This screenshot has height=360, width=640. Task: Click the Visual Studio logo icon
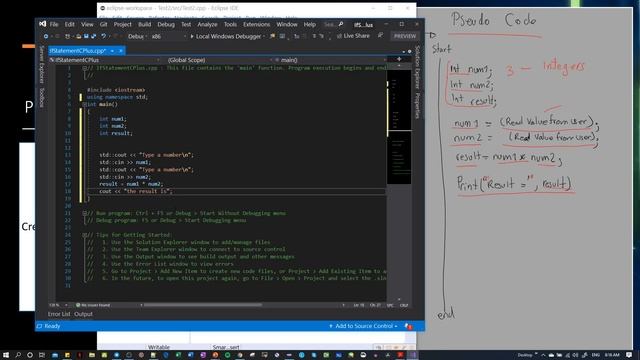click(x=42, y=24)
